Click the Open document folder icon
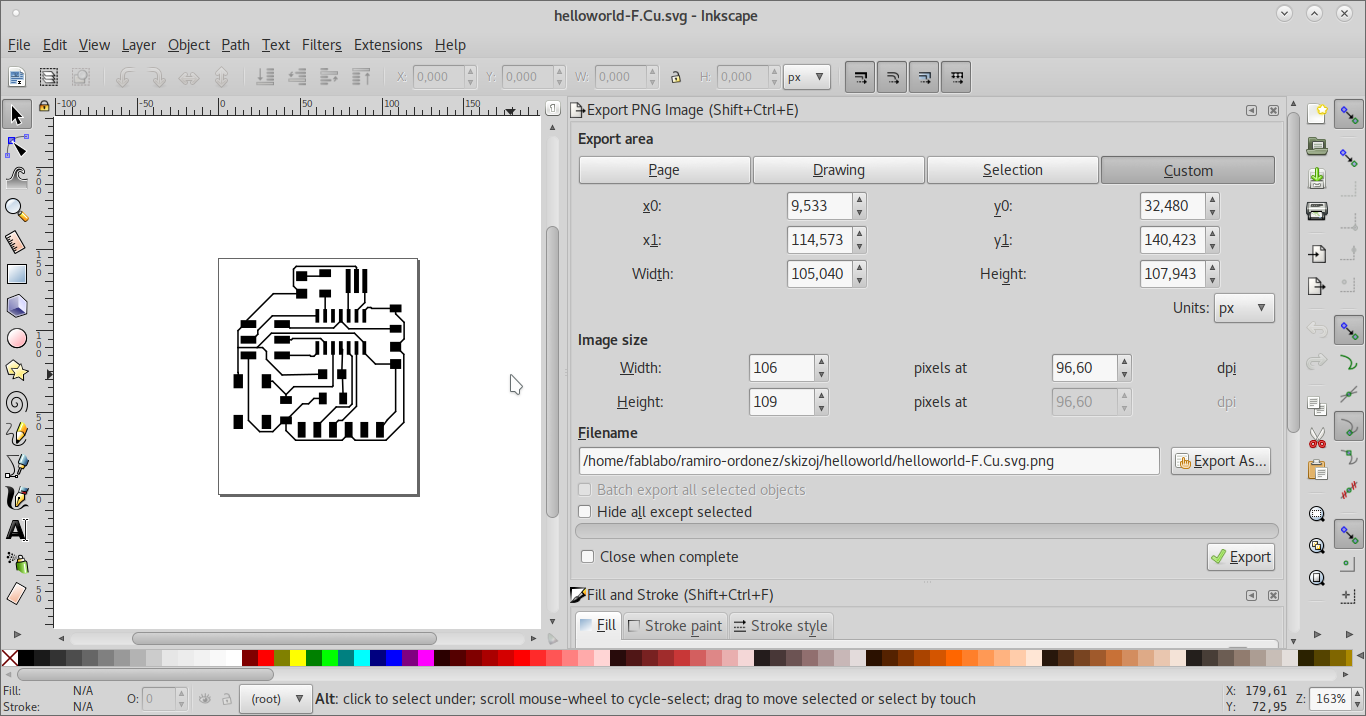The image size is (1366, 716). tap(1318, 147)
